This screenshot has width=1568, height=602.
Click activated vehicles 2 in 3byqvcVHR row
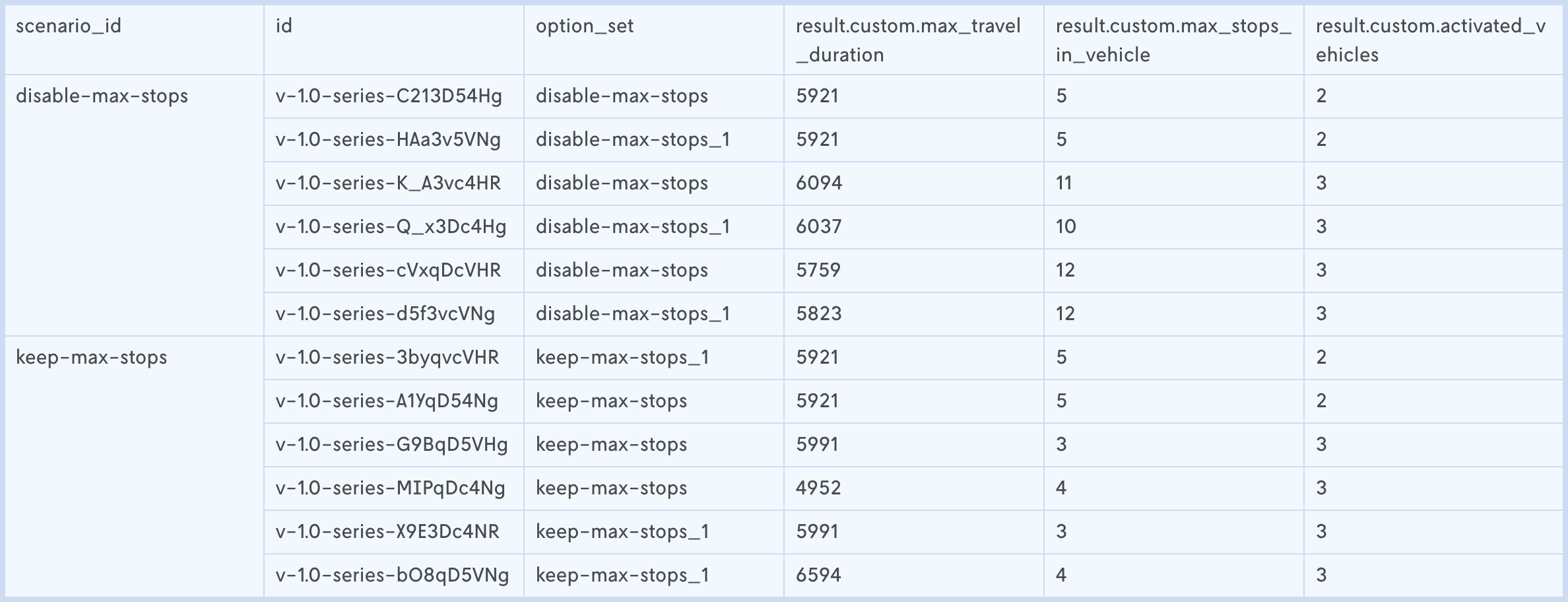click(1321, 358)
